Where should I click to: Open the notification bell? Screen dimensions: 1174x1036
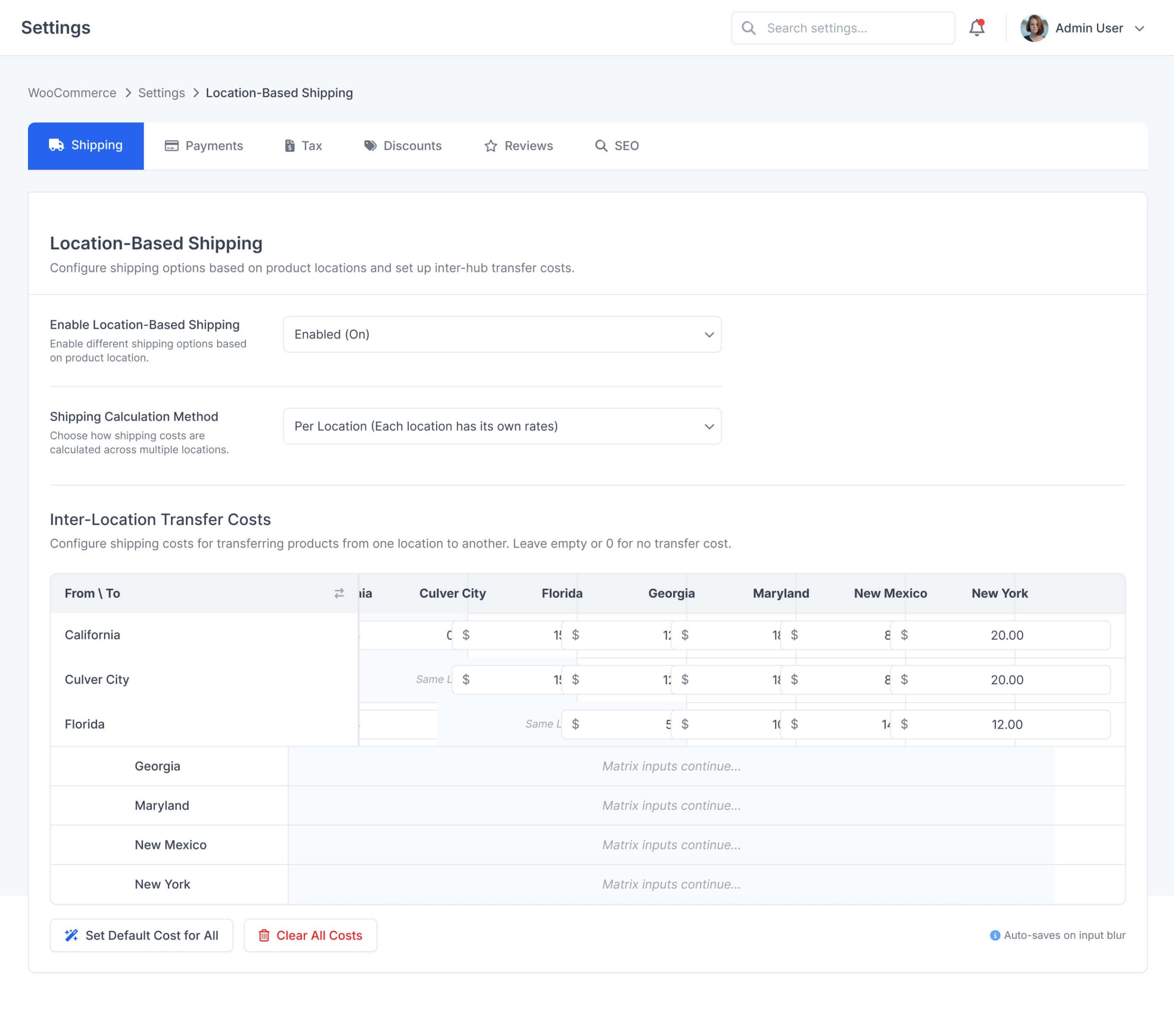point(976,28)
